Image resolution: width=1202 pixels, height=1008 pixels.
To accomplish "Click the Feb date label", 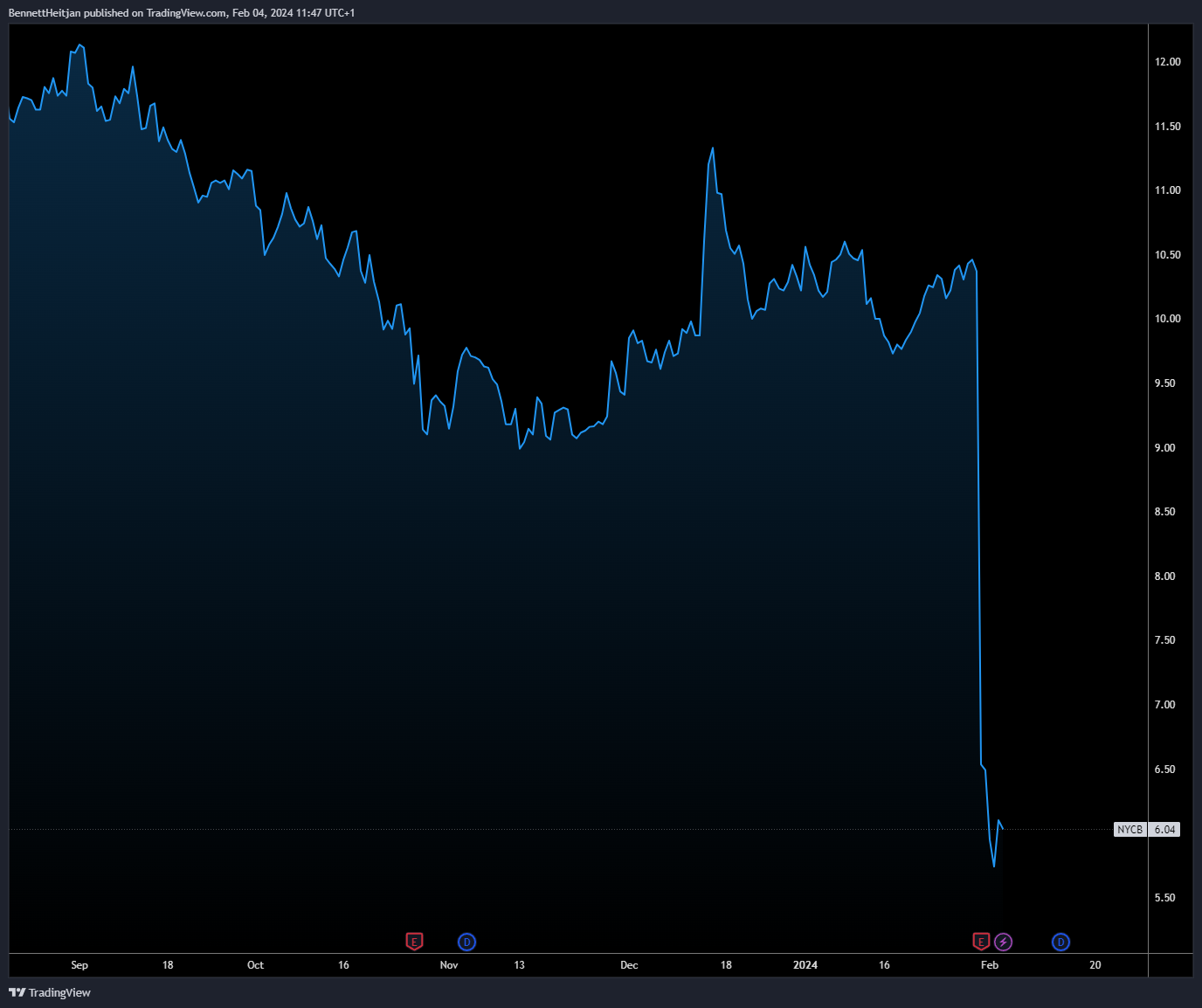I will click(x=990, y=965).
